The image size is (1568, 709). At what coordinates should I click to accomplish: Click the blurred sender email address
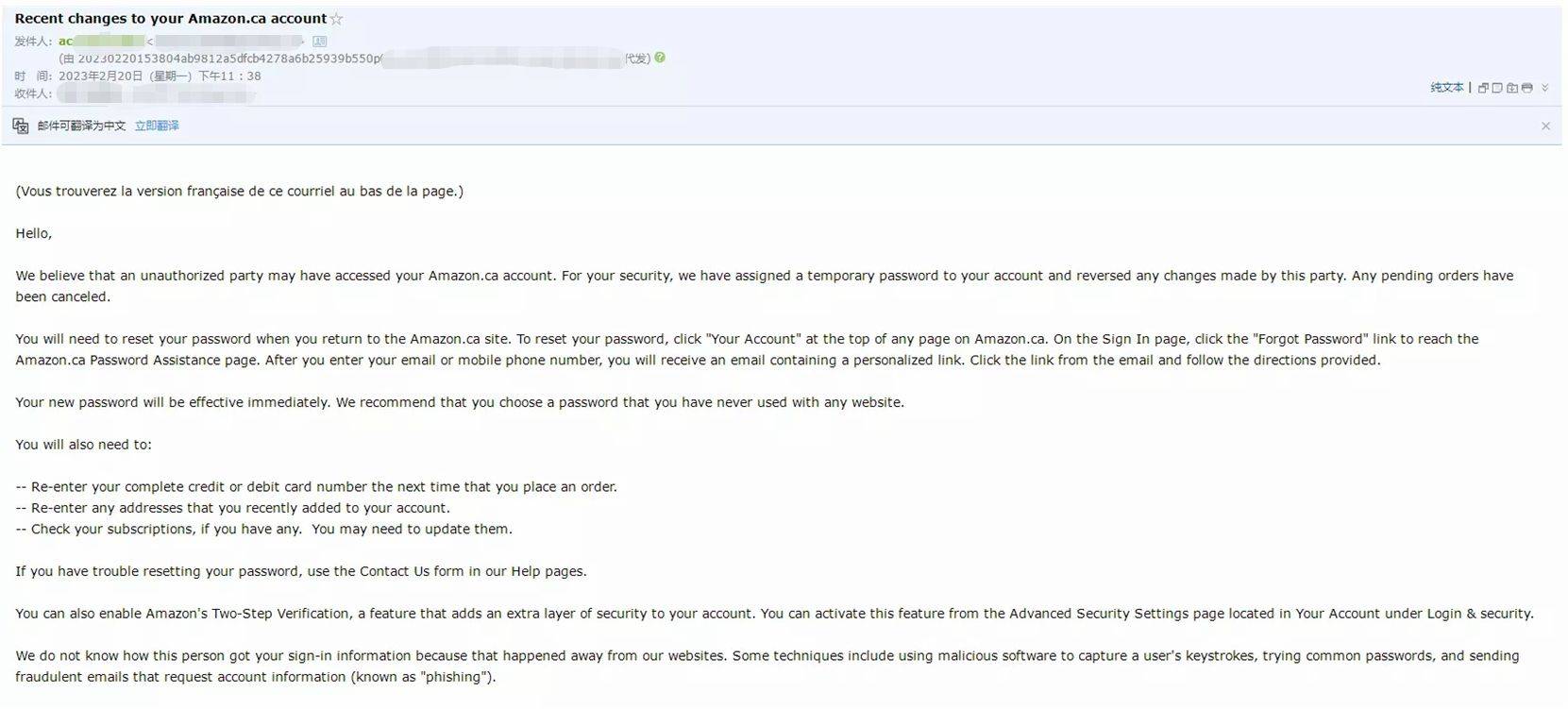pyautogui.click(x=228, y=42)
